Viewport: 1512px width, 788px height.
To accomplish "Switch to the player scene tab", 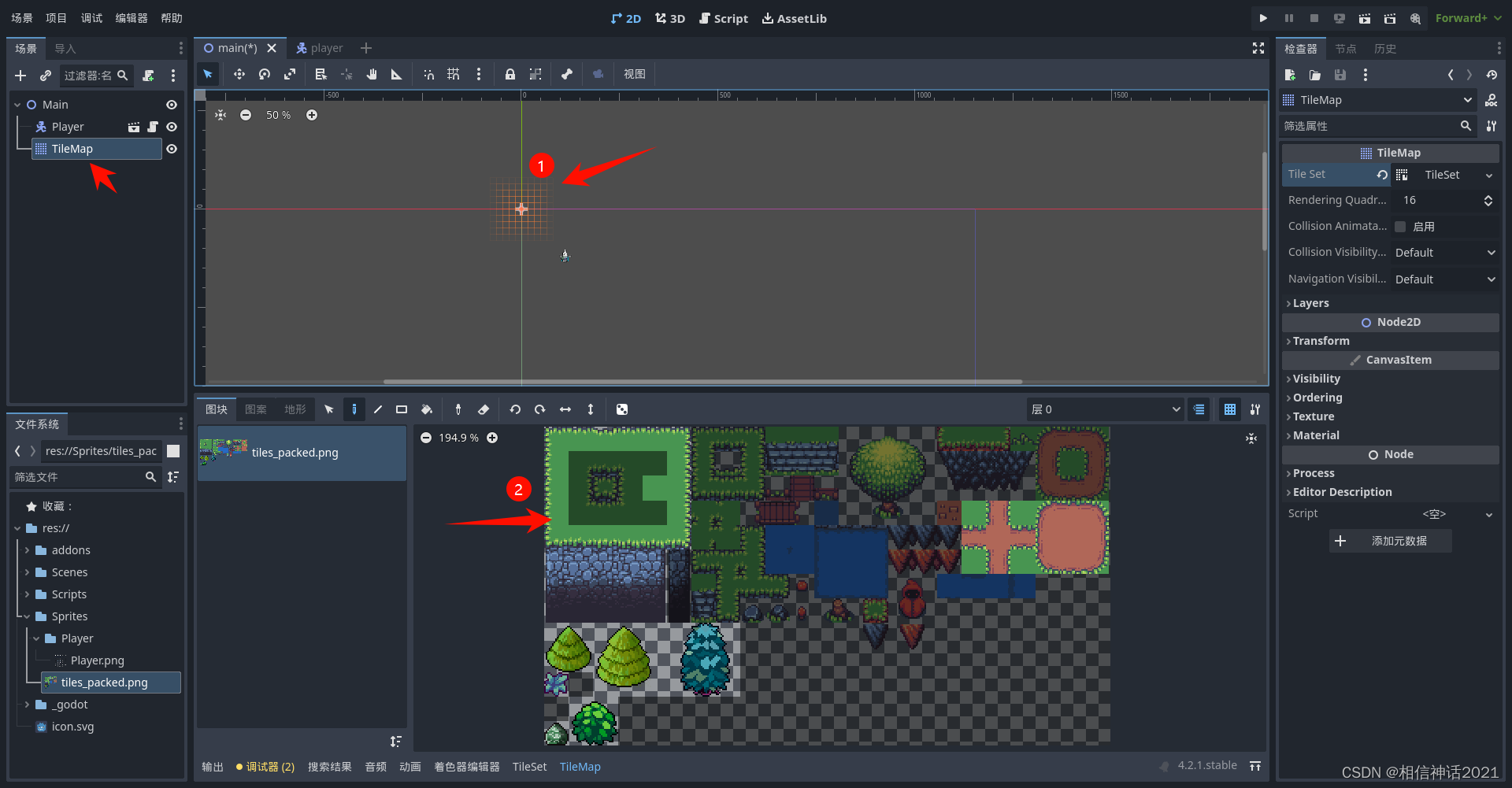I will pyautogui.click(x=320, y=47).
